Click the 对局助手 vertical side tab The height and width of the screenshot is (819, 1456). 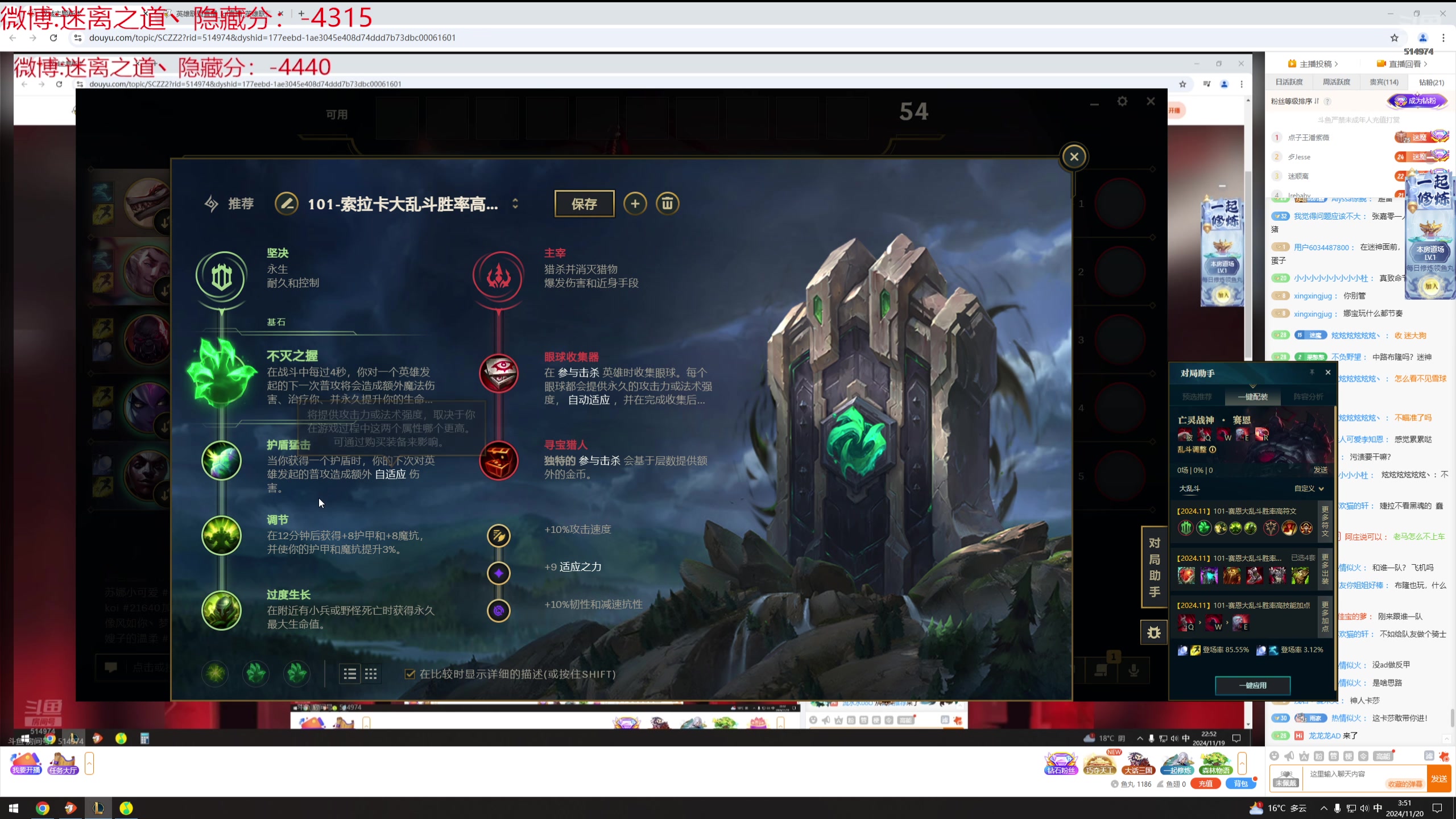pos(1154,567)
